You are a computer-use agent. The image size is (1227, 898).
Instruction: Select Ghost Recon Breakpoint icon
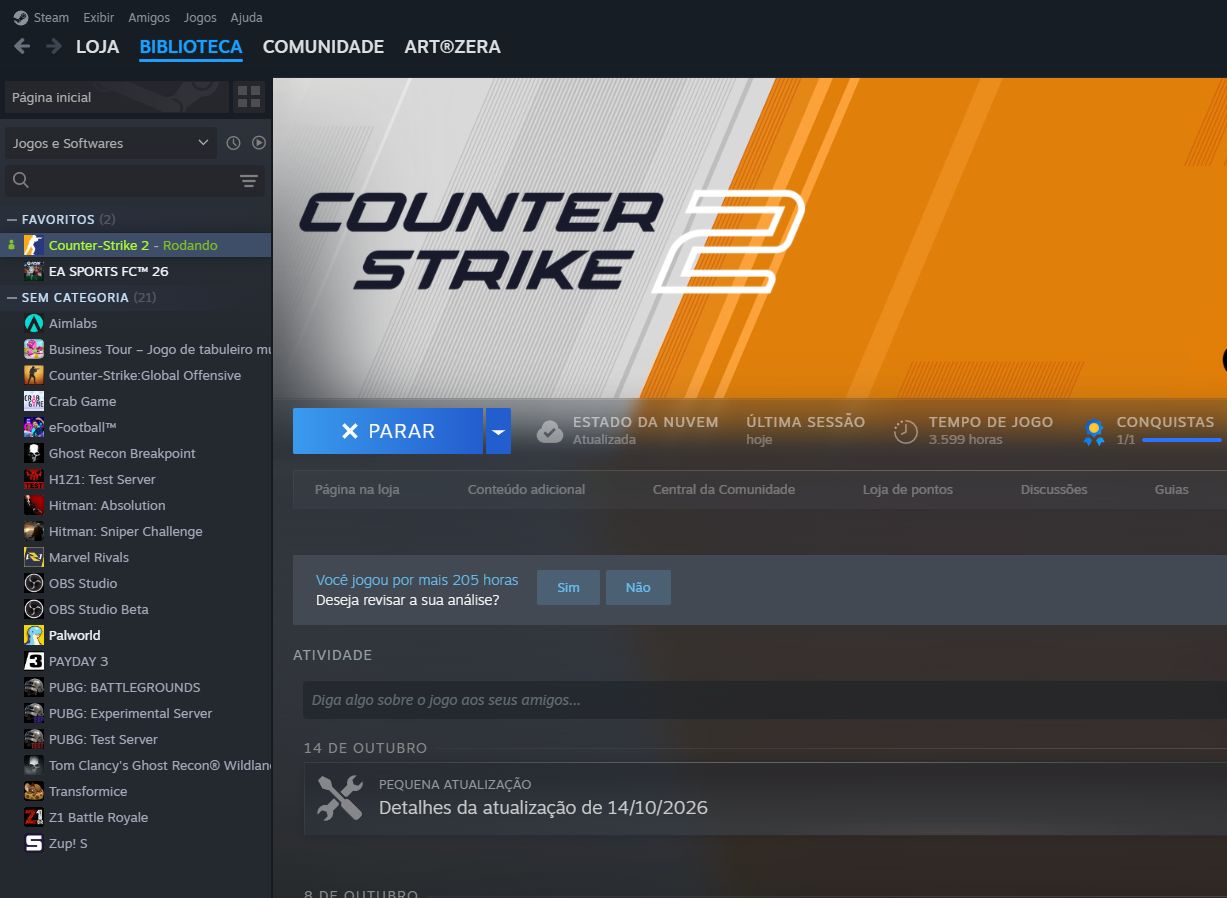click(x=33, y=453)
